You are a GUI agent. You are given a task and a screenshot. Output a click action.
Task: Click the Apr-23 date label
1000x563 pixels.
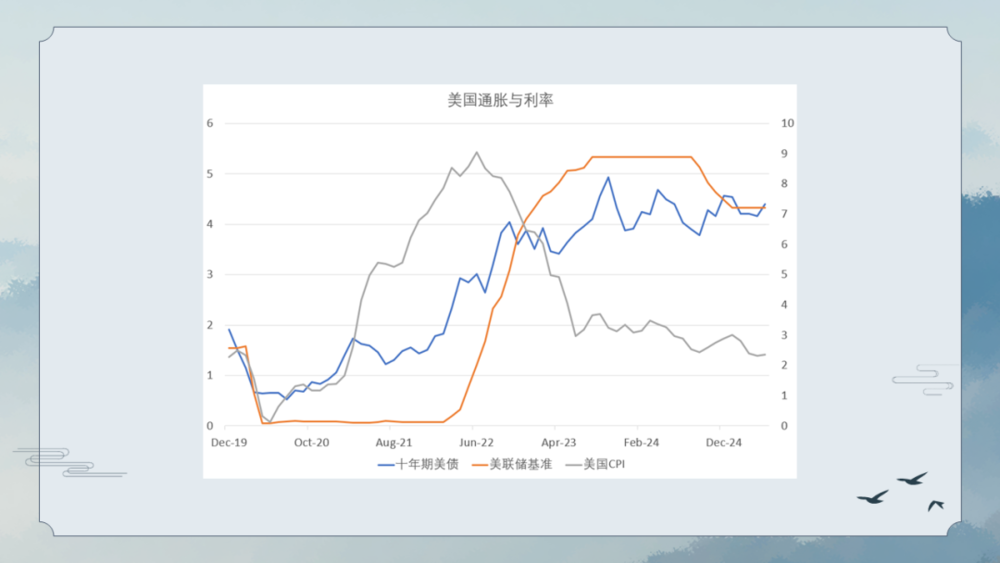[x=558, y=441]
